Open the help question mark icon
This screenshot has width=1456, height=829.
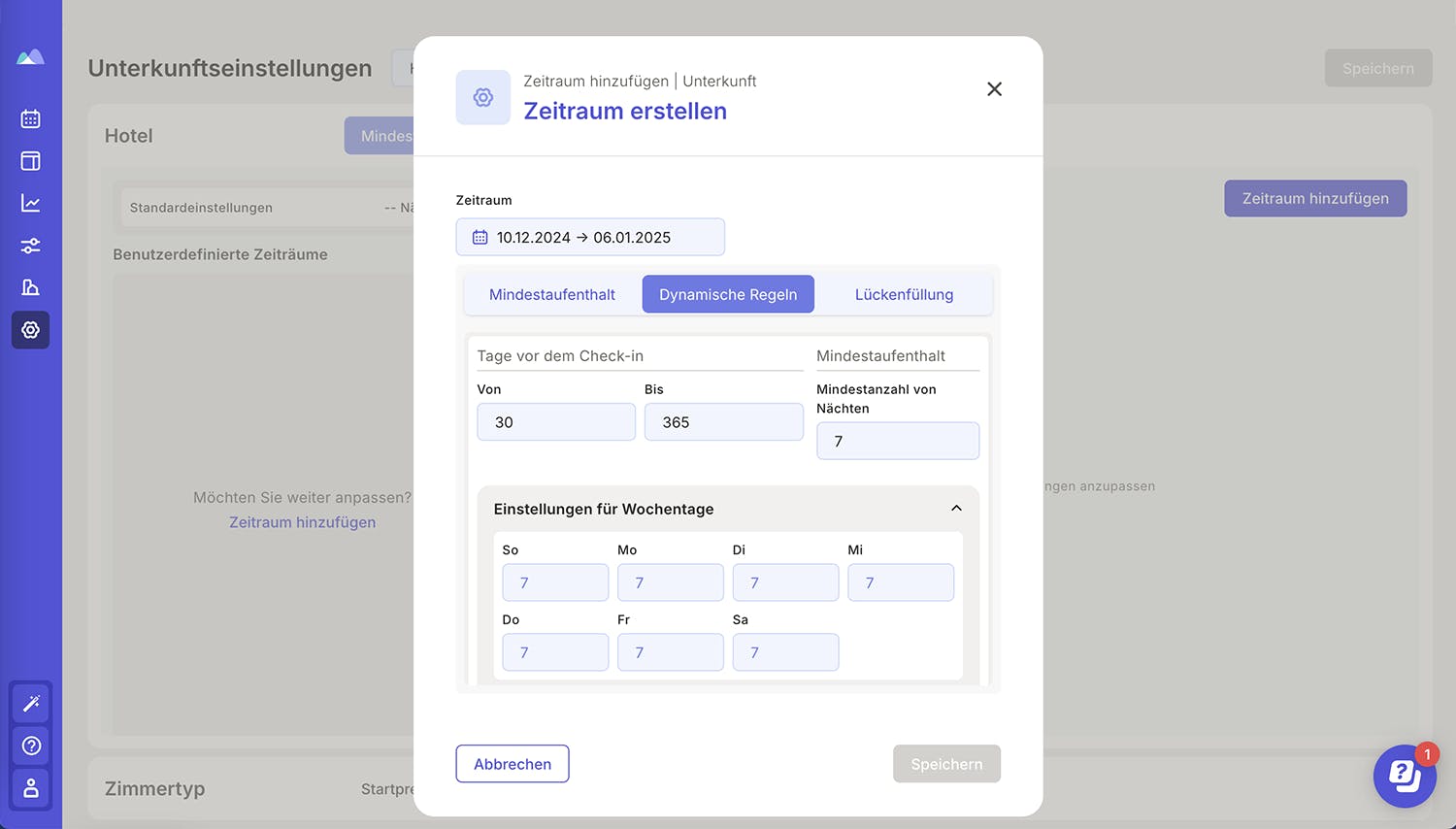[31, 746]
